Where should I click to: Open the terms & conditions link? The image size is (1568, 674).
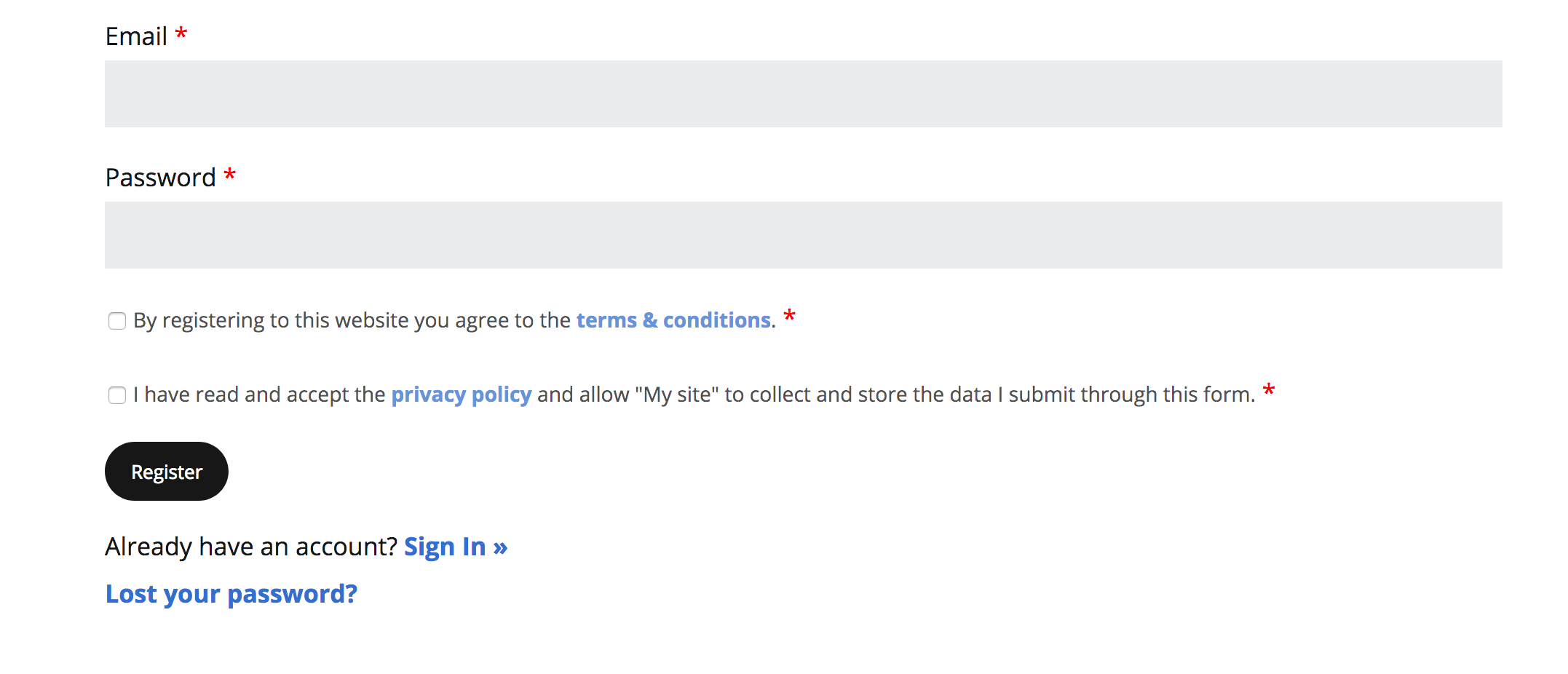673,320
